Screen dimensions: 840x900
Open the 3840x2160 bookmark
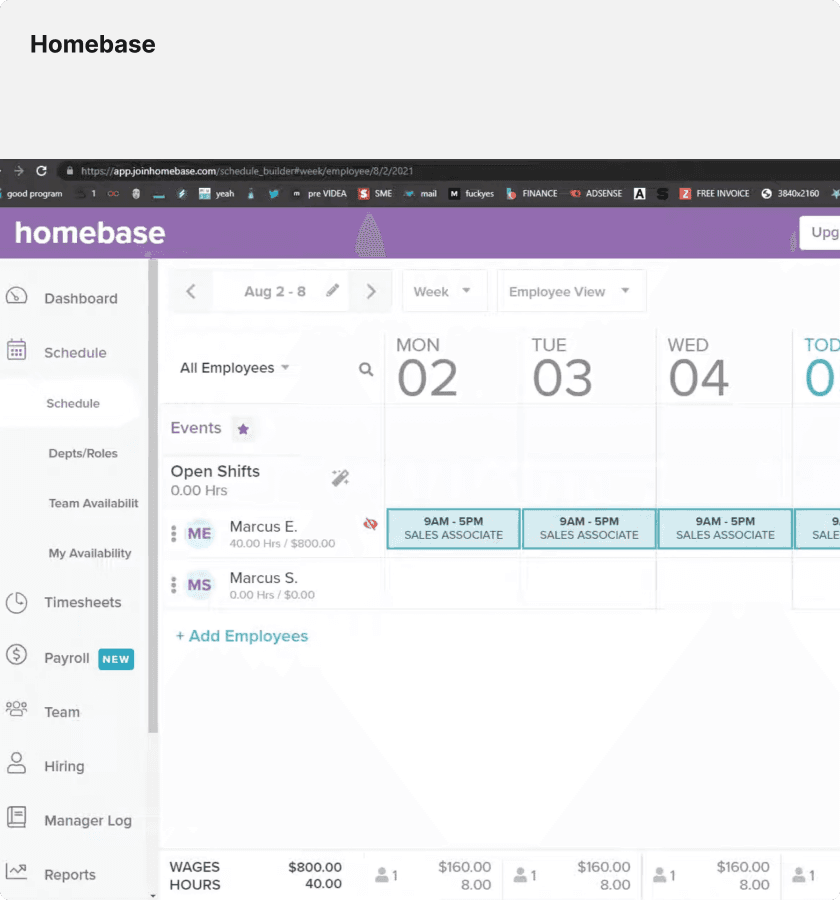pos(790,193)
